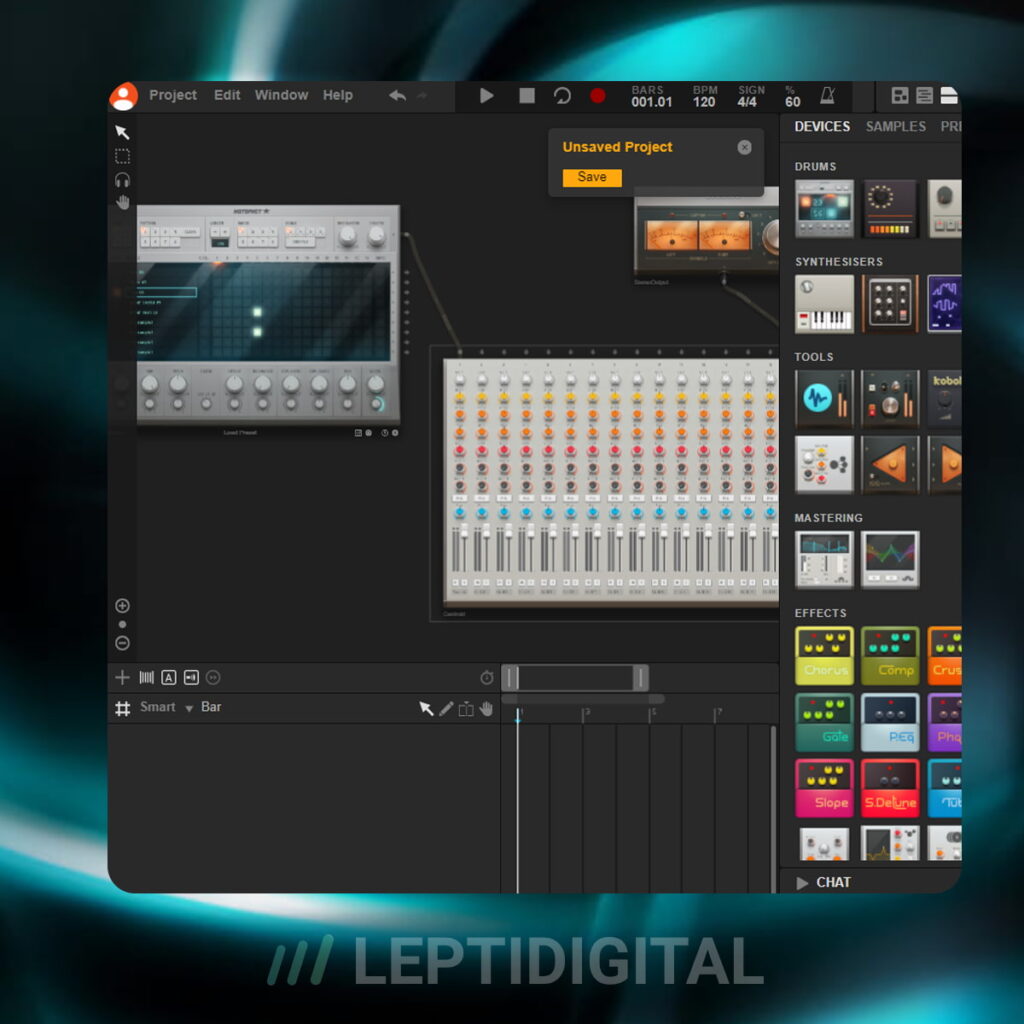This screenshot has width=1024, height=1024.
Task: Add a new track with plus icon
Action: [x=122, y=677]
